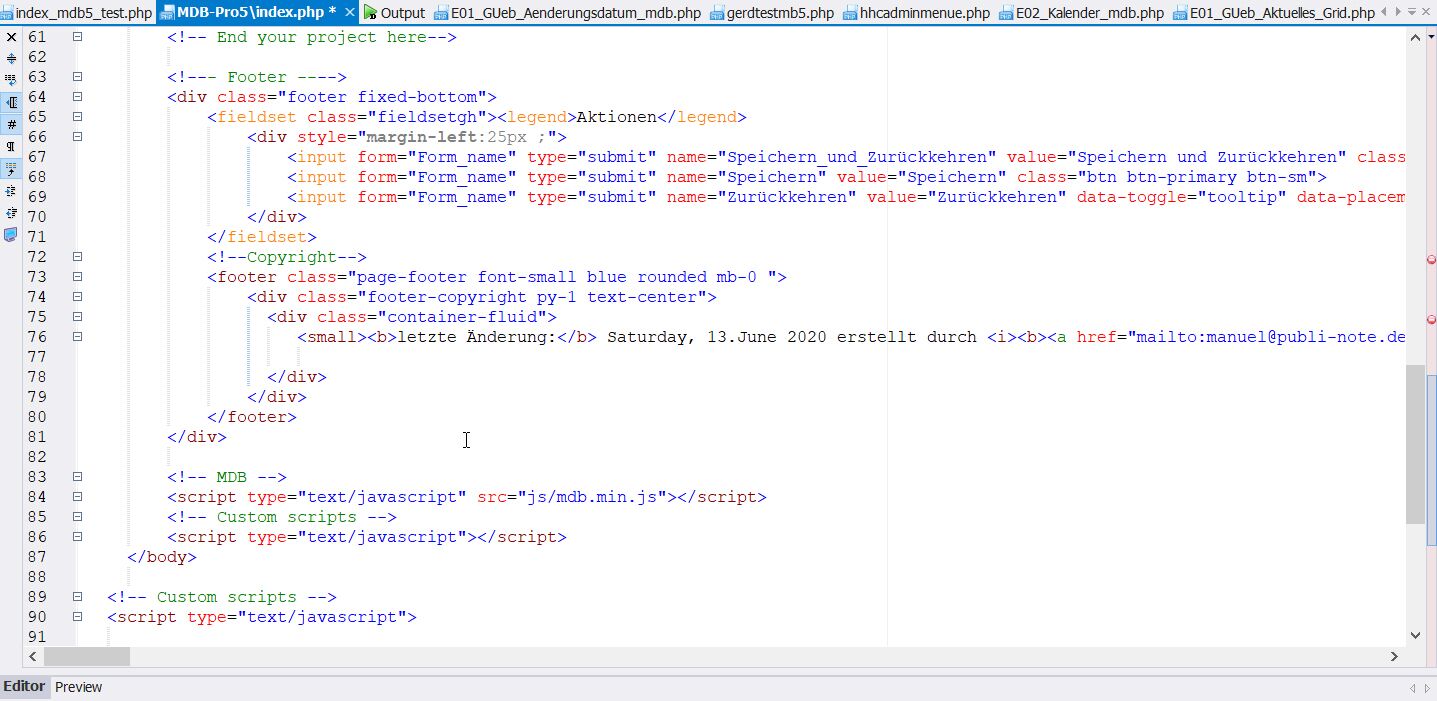Click the PHP file icon of the E01_GUeb_Aktuelles_Grid.php tab
The image size is (1437, 701).
pos(1181,13)
